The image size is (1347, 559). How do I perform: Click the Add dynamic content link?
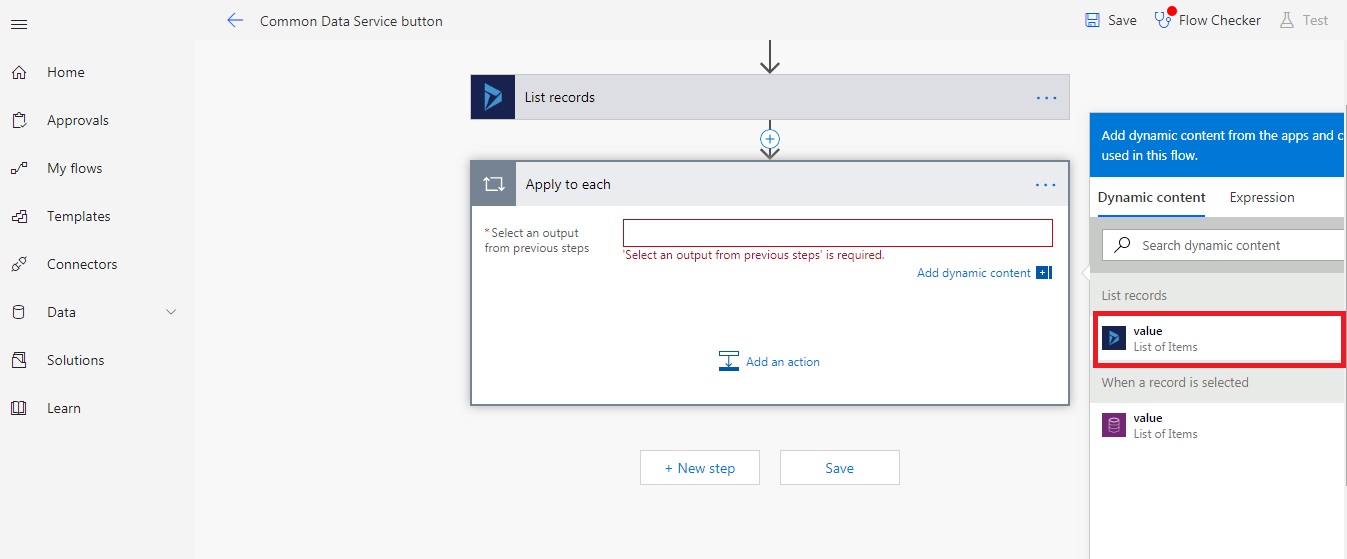973,273
